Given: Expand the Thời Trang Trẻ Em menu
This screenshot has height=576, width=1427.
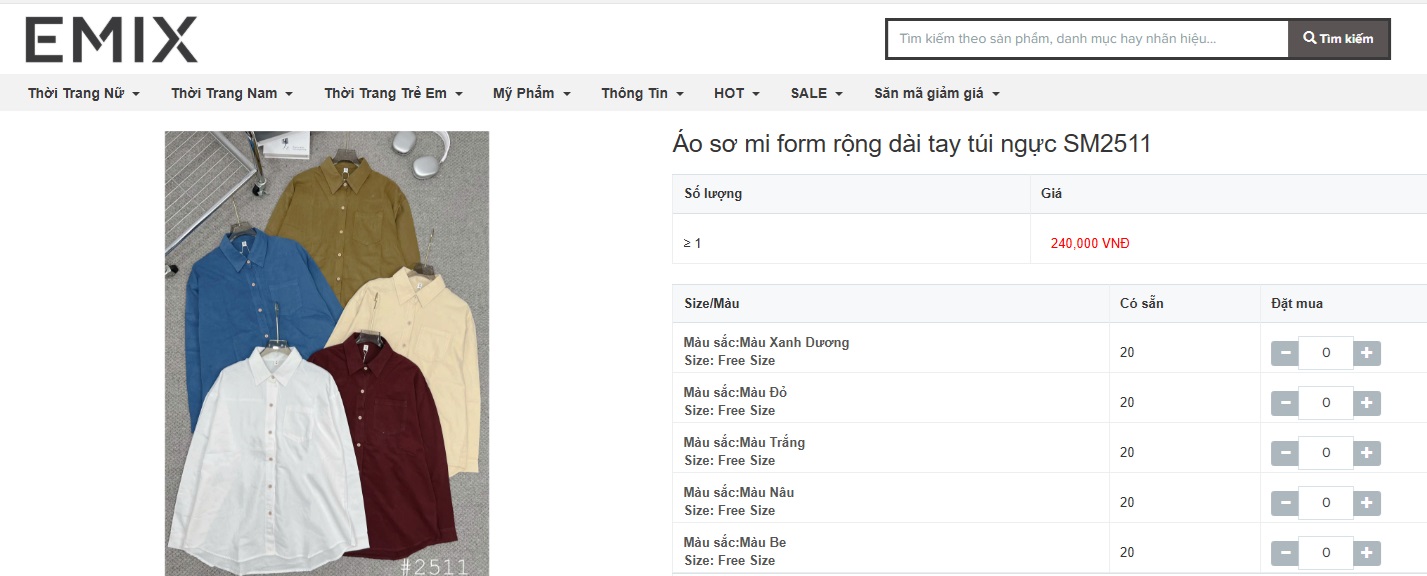Looking at the screenshot, I should tap(393, 93).
